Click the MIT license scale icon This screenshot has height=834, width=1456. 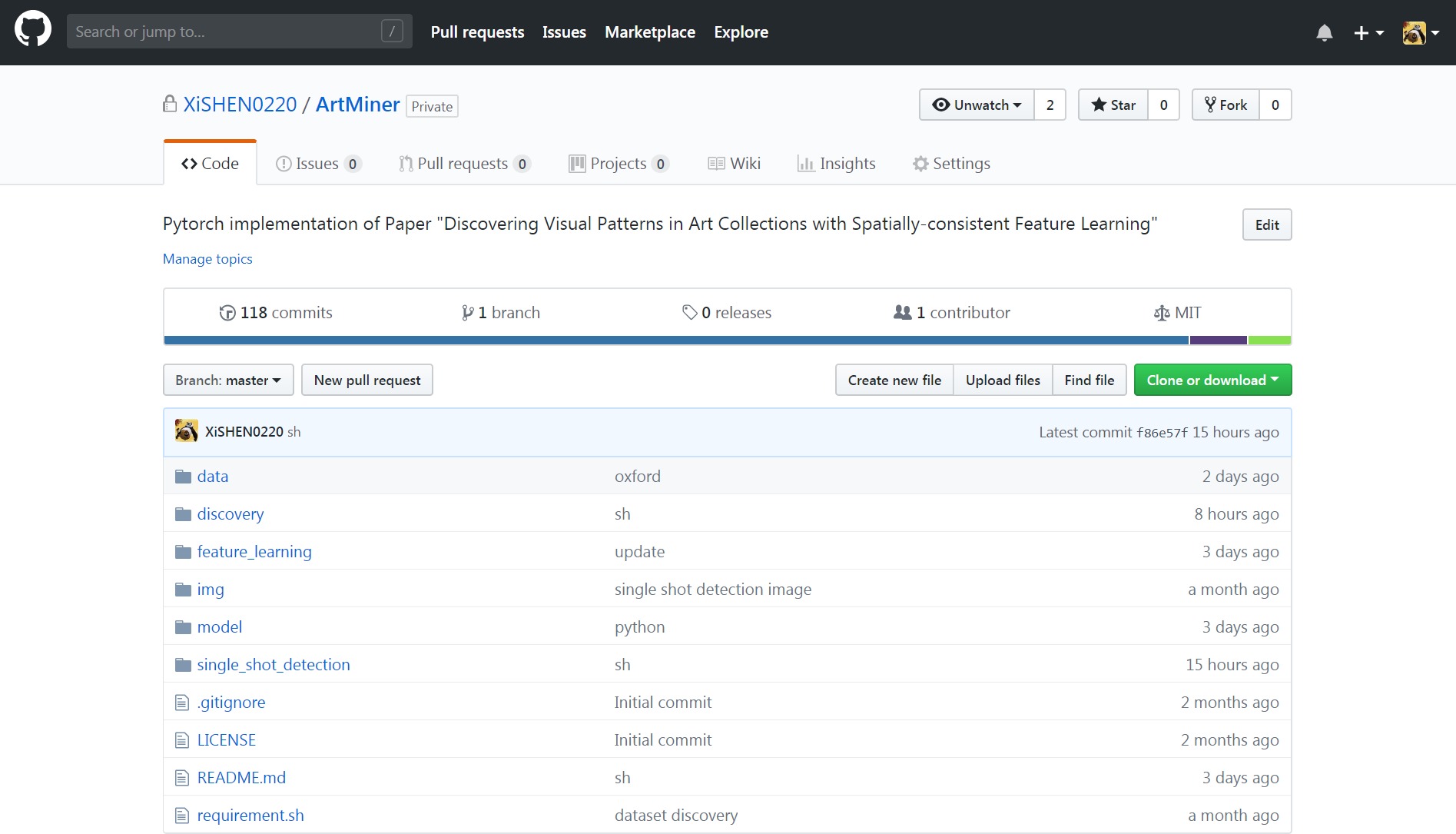(1161, 313)
